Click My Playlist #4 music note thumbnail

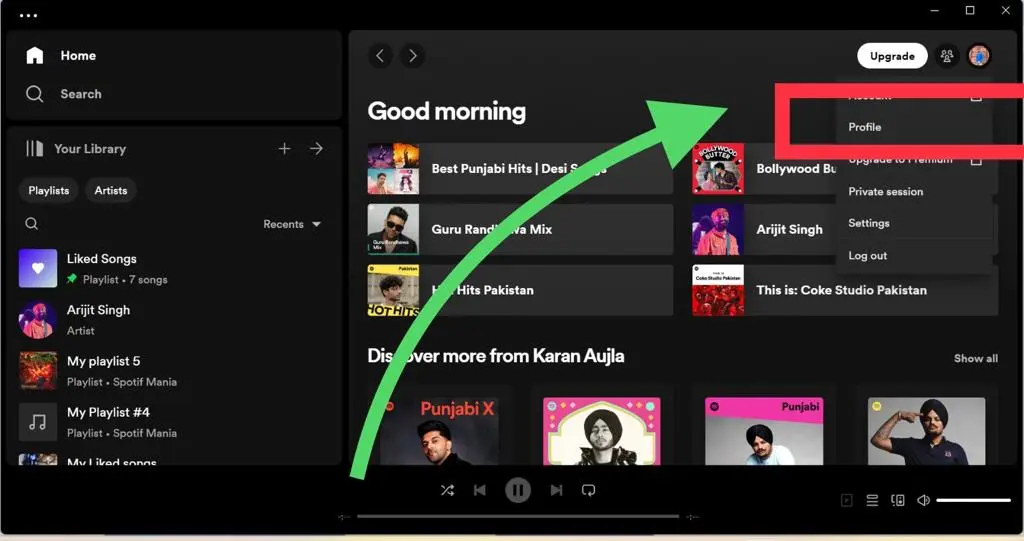[38, 422]
